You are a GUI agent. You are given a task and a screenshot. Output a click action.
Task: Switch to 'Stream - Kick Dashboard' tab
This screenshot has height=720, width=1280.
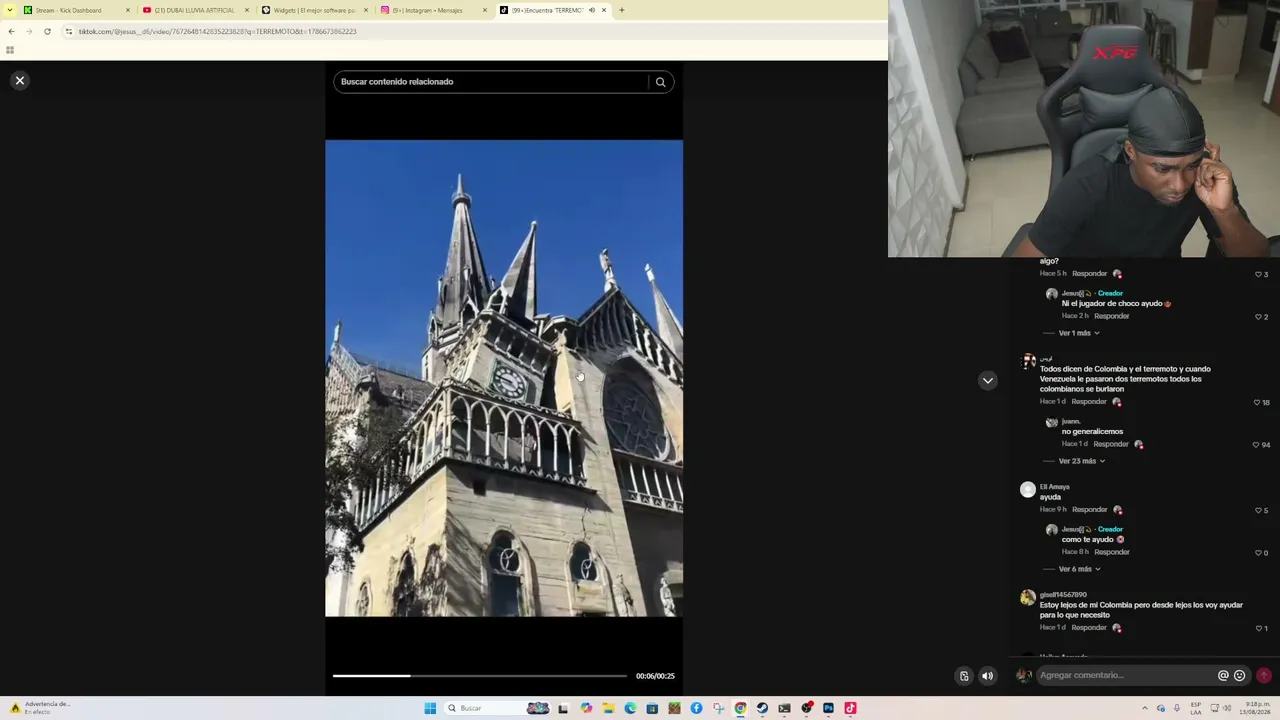[x=76, y=10]
